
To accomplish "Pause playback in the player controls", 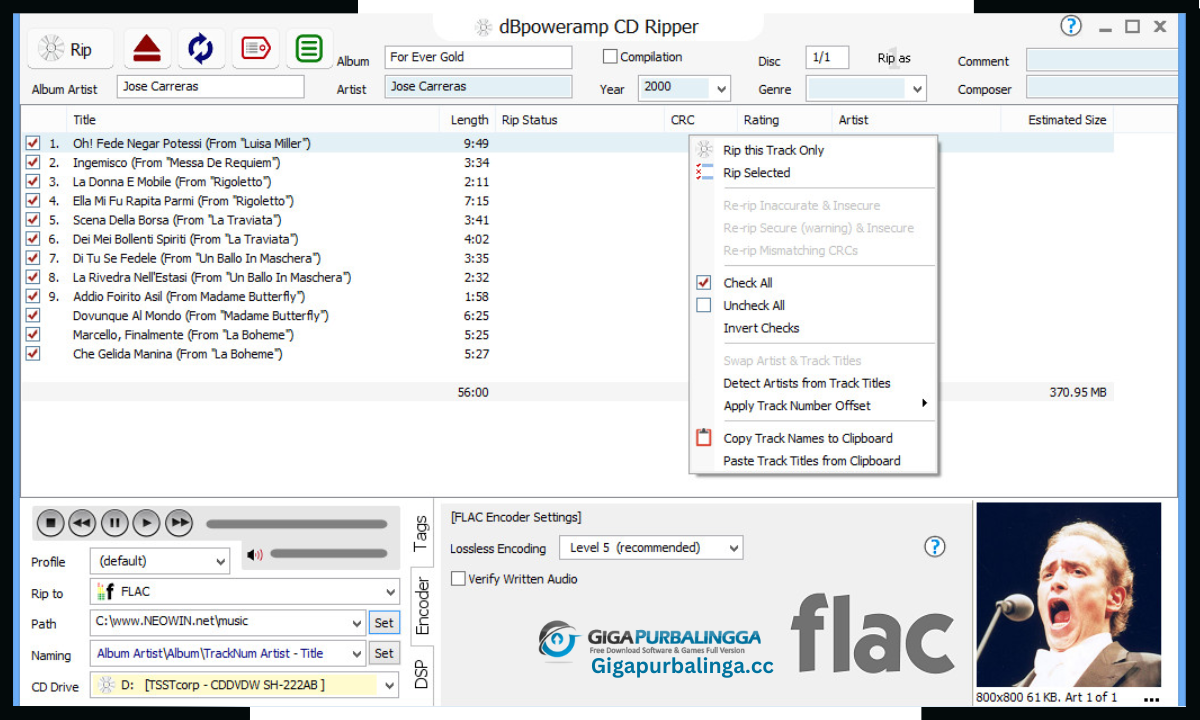I will [x=114, y=522].
